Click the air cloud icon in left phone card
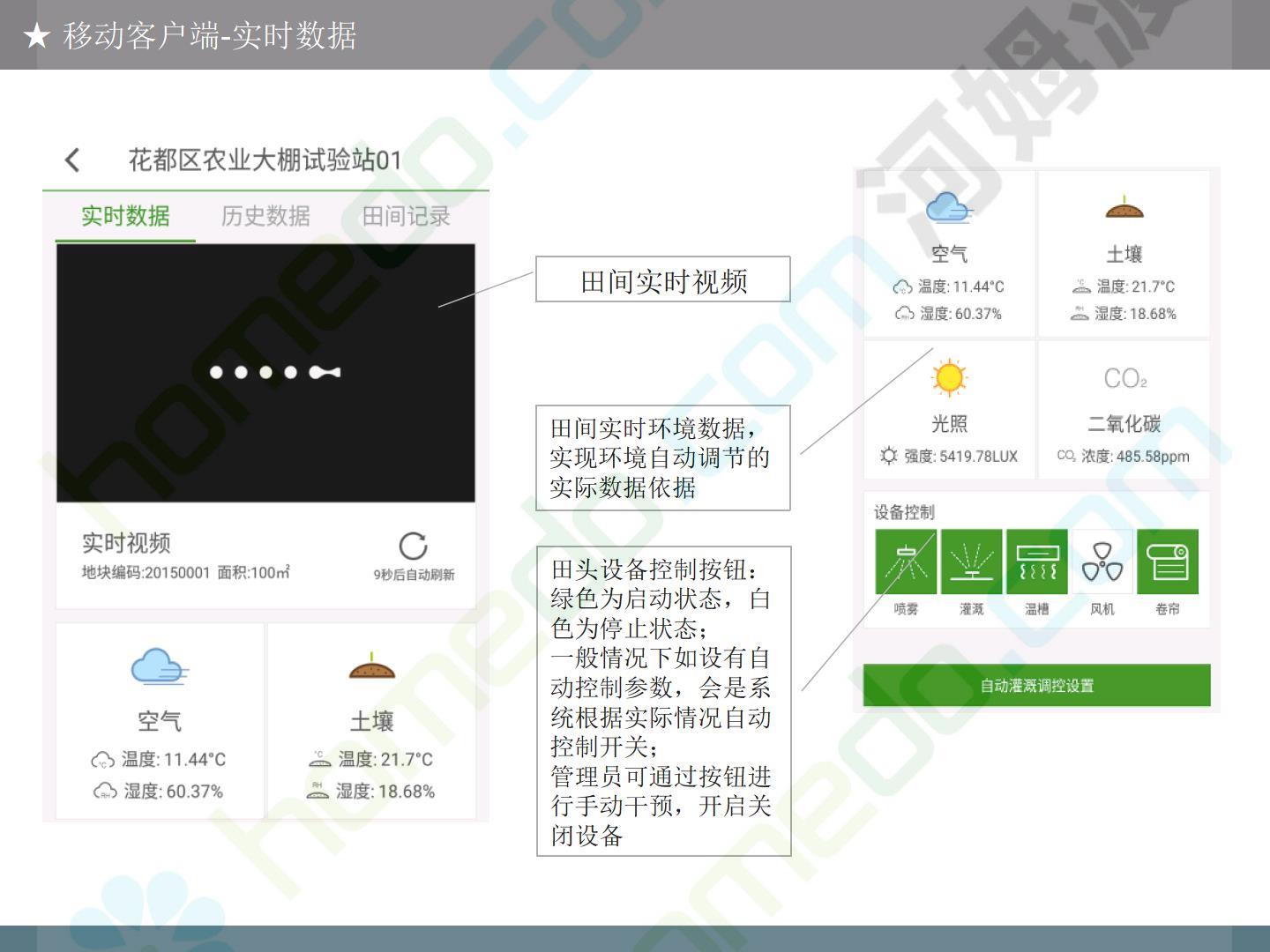1270x952 pixels. pyautogui.click(x=159, y=667)
